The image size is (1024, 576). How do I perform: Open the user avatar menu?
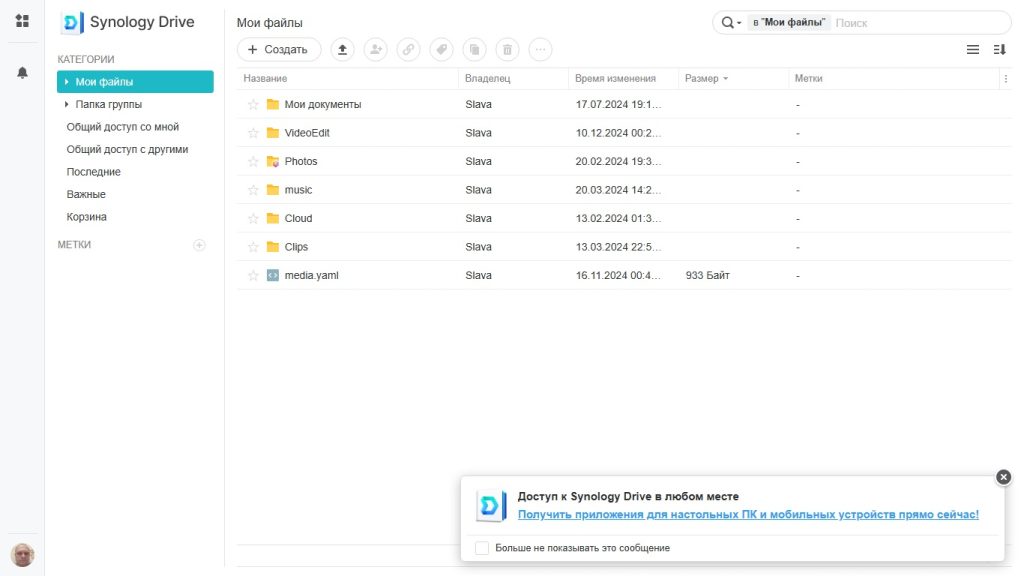pos(22,555)
